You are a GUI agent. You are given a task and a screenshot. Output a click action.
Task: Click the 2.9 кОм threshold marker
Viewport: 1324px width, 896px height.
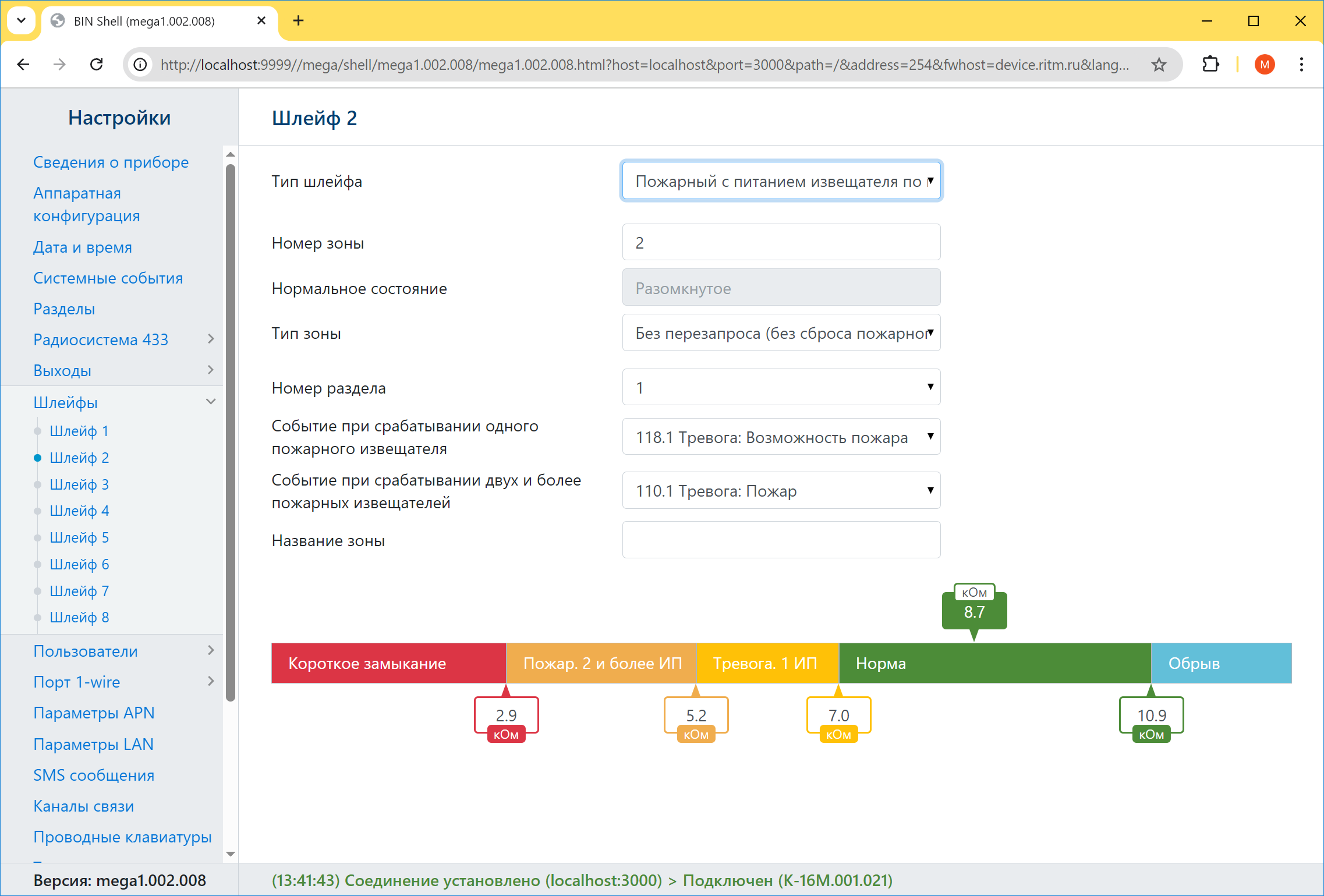tap(506, 715)
